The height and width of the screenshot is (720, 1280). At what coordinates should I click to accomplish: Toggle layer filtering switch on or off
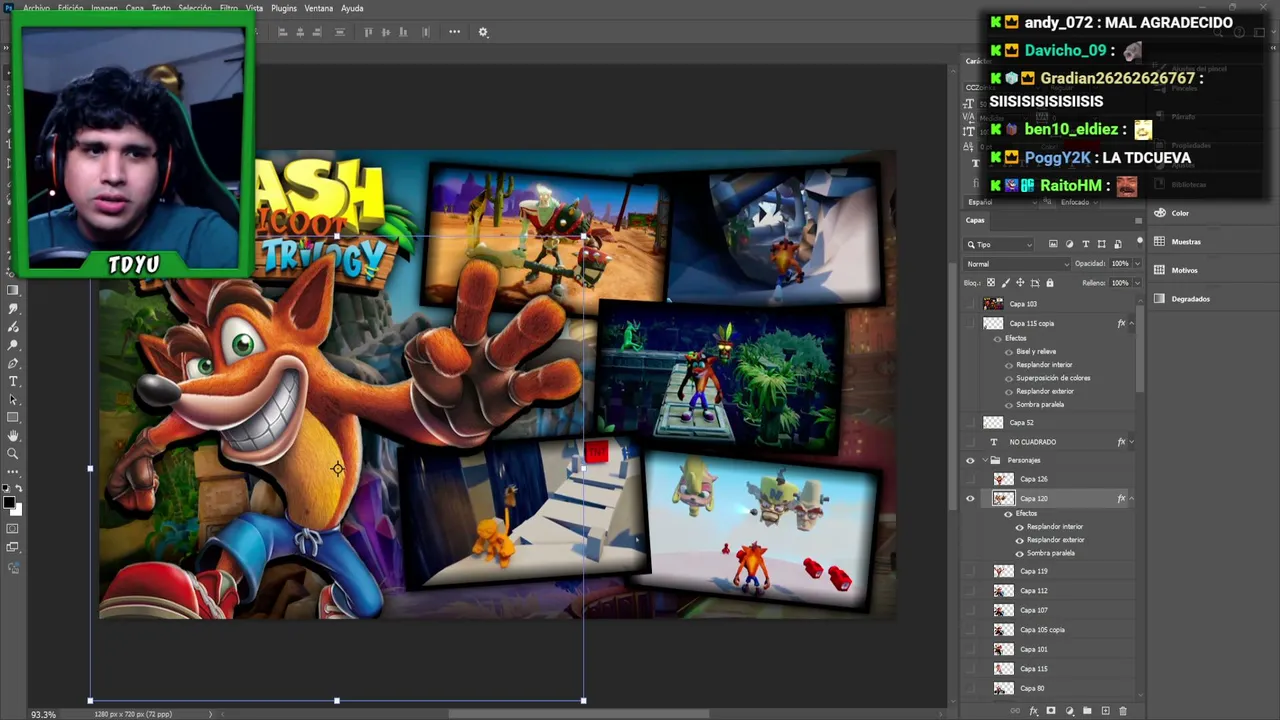pos(1139,243)
